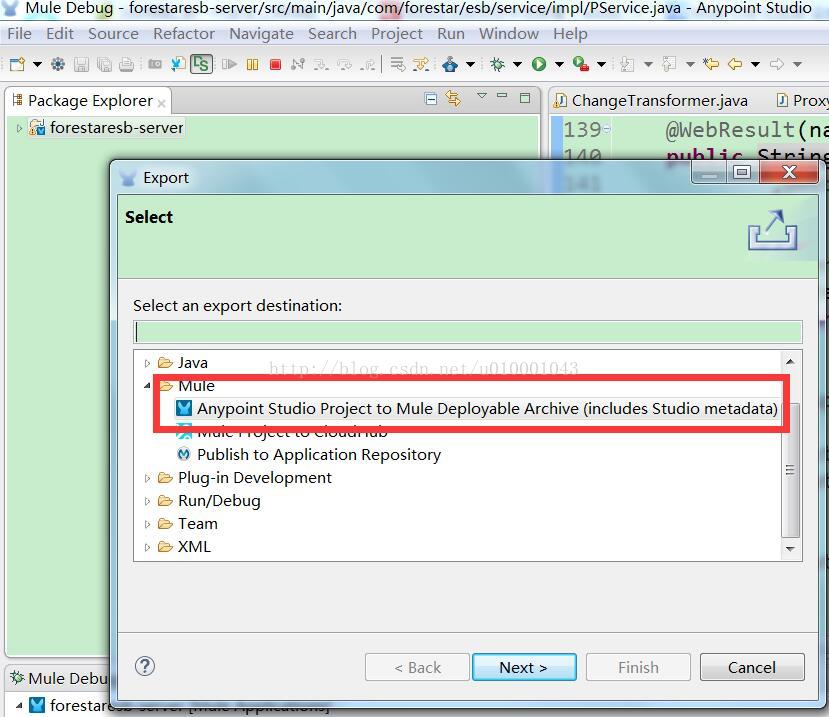Click the Step Over debug icon
This screenshot has height=717, width=829.
344,65
